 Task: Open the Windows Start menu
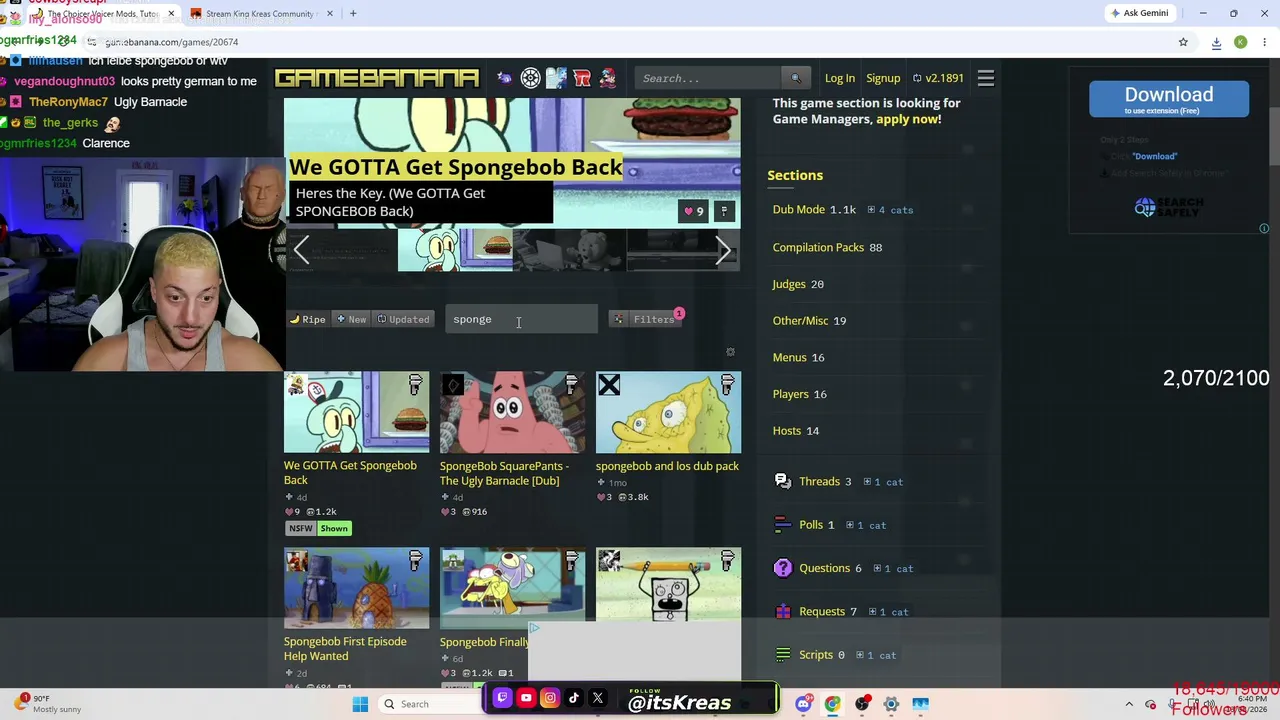tap(361, 704)
